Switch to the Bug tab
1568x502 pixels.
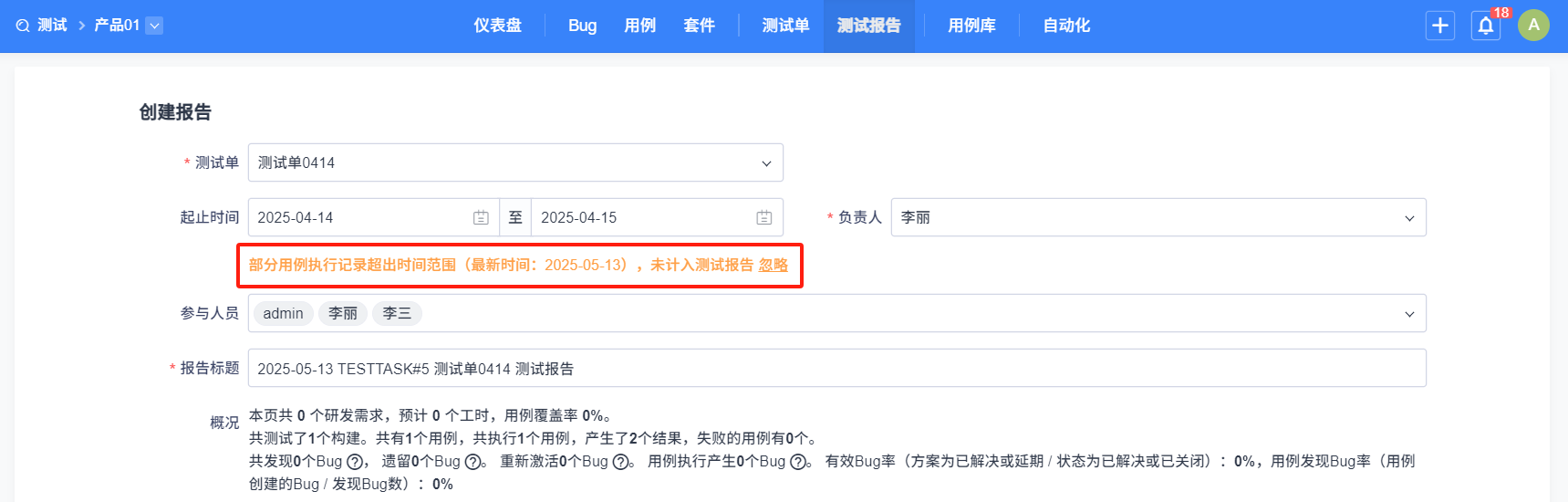coord(582,26)
